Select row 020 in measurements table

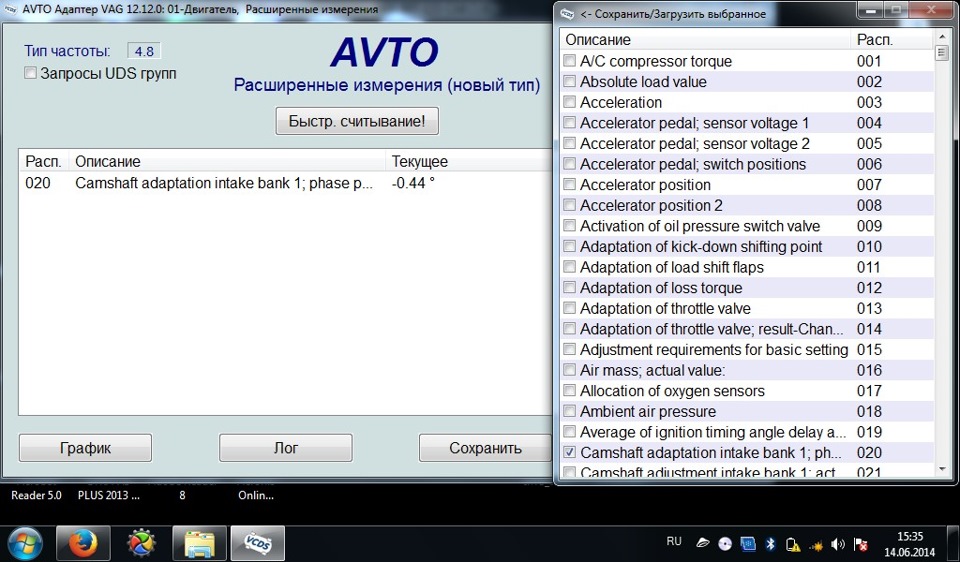pyautogui.click(x=285, y=183)
